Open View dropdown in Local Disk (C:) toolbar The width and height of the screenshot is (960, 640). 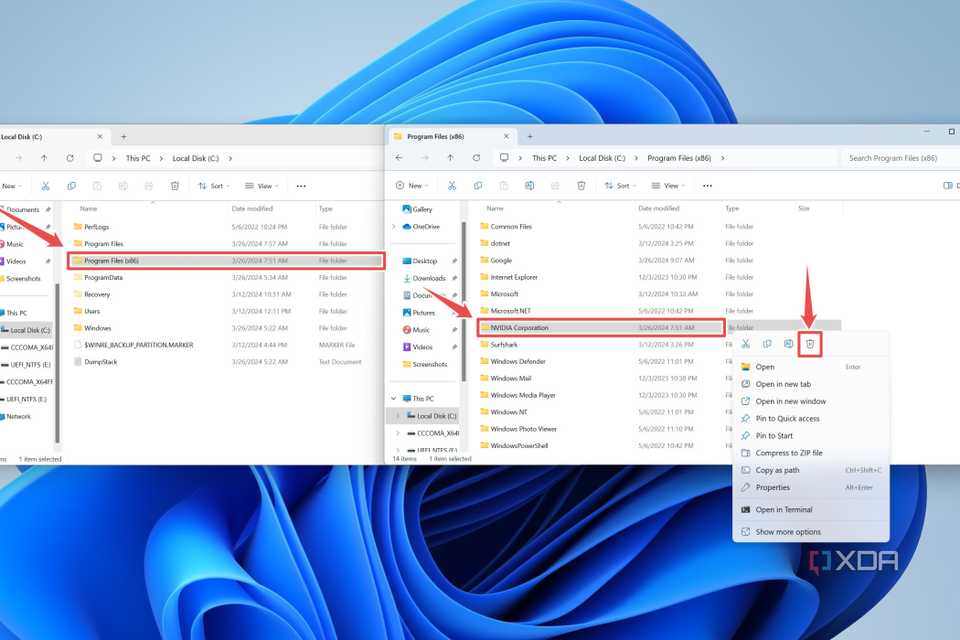point(261,186)
